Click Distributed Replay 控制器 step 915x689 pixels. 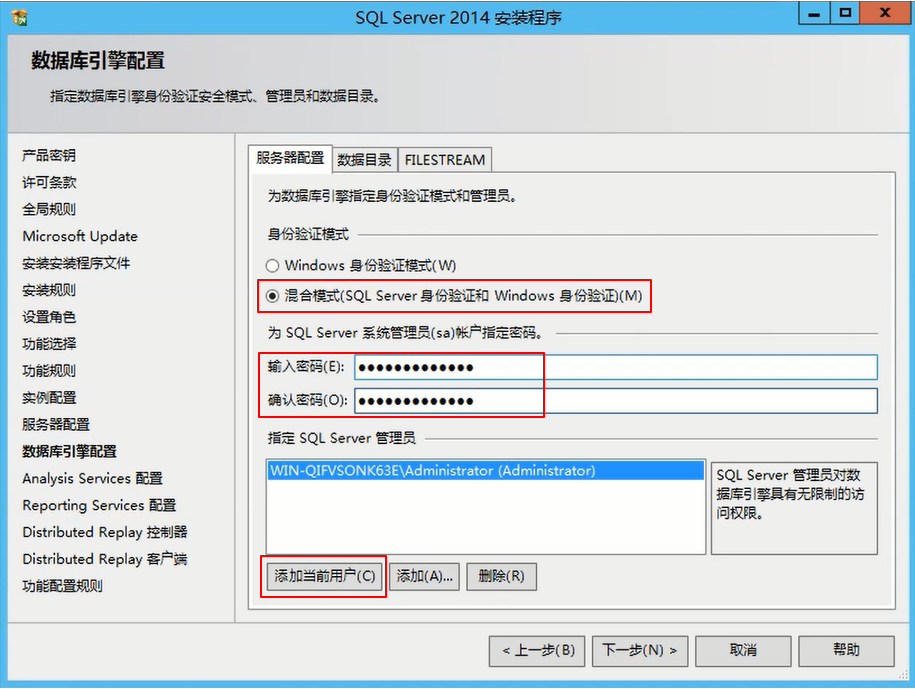click(105, 532)
